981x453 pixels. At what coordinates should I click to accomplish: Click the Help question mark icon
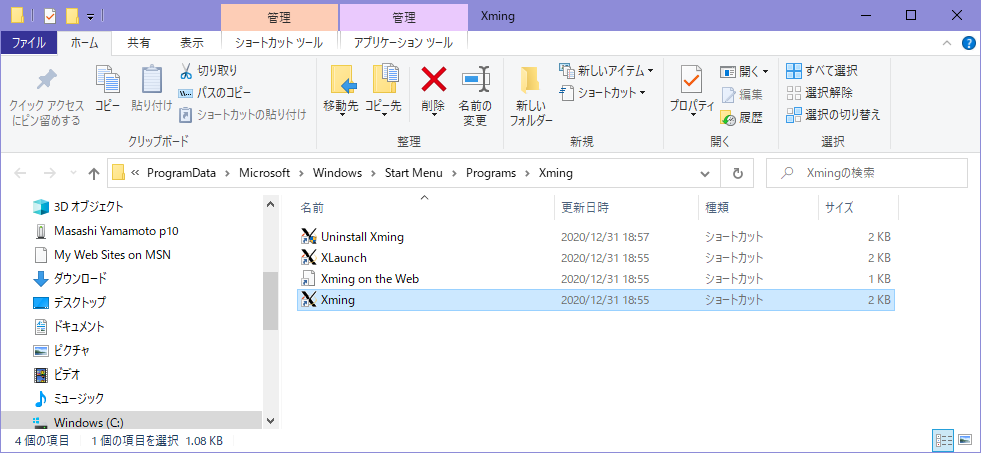pyautogui.click(x=968, y=43)
